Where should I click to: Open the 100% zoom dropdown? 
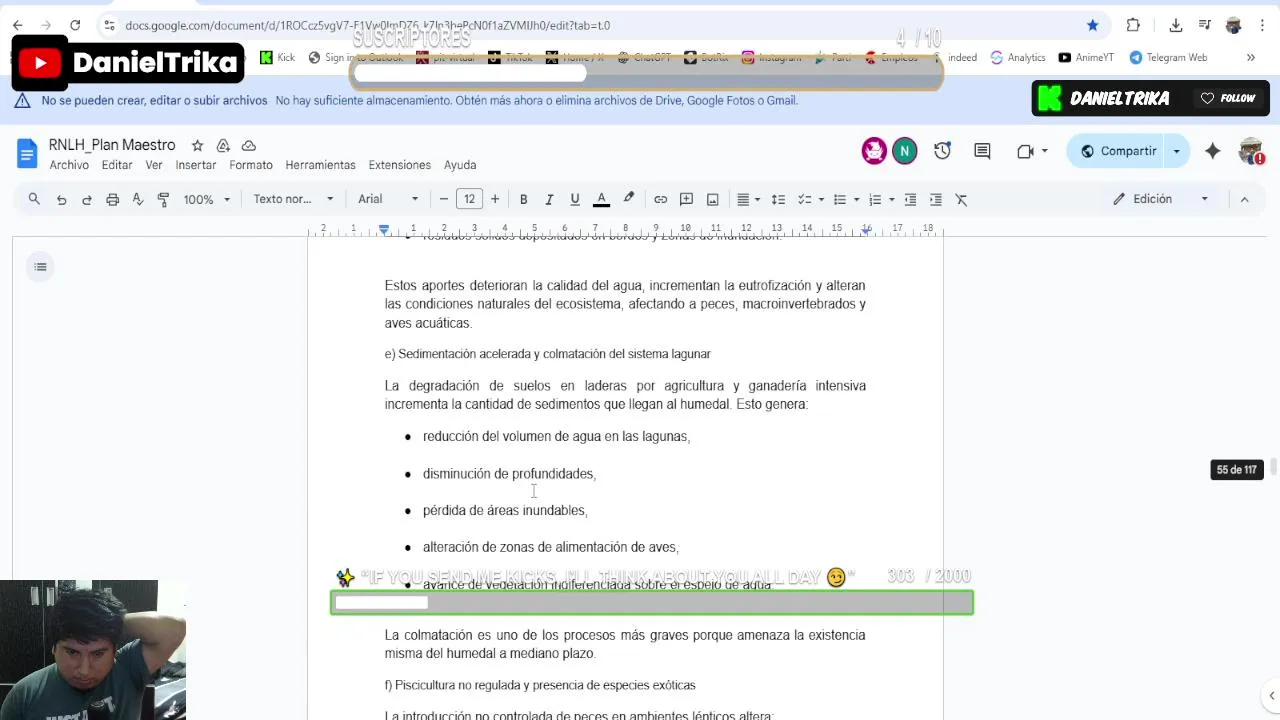click(206, 199)
